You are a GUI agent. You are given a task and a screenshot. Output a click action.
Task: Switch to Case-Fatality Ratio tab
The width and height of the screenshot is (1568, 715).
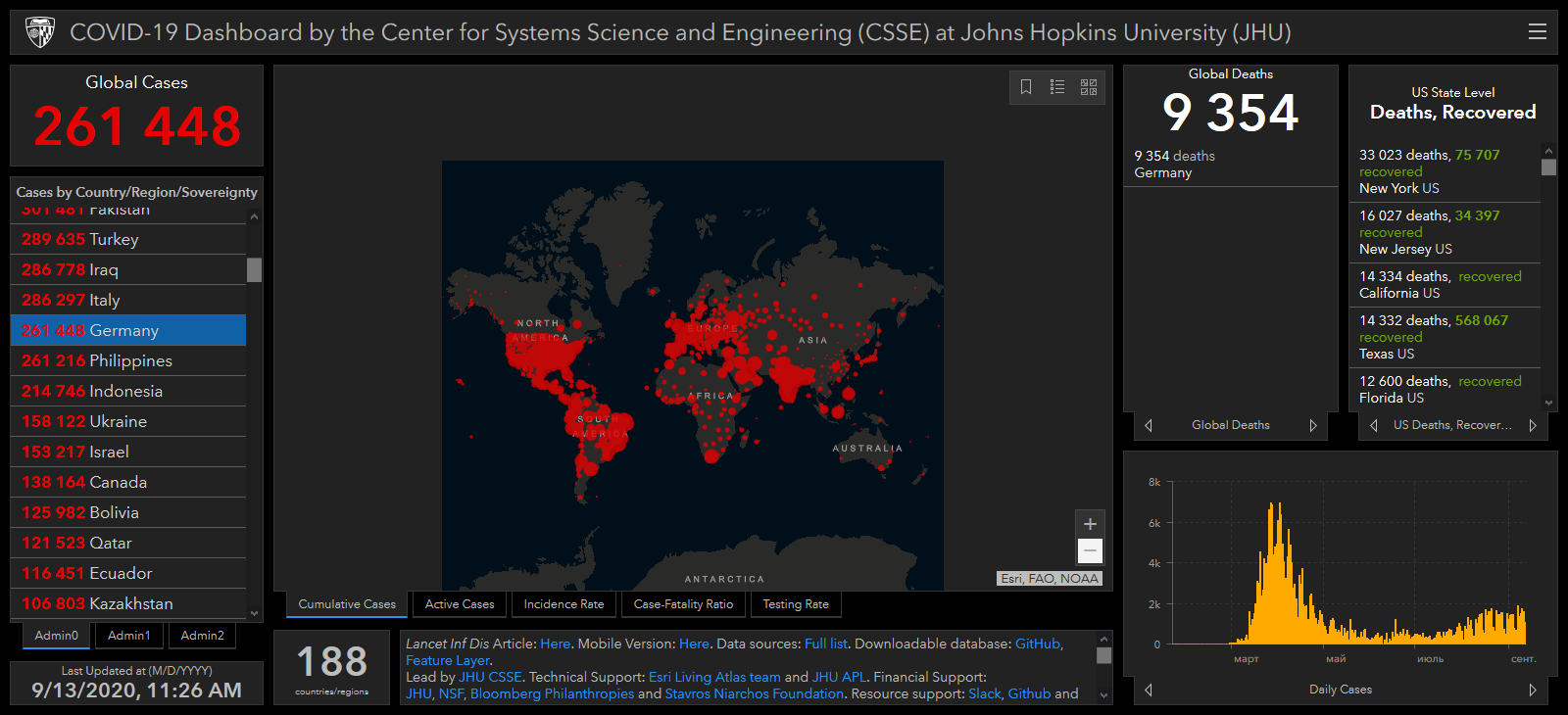pos(683,604)
